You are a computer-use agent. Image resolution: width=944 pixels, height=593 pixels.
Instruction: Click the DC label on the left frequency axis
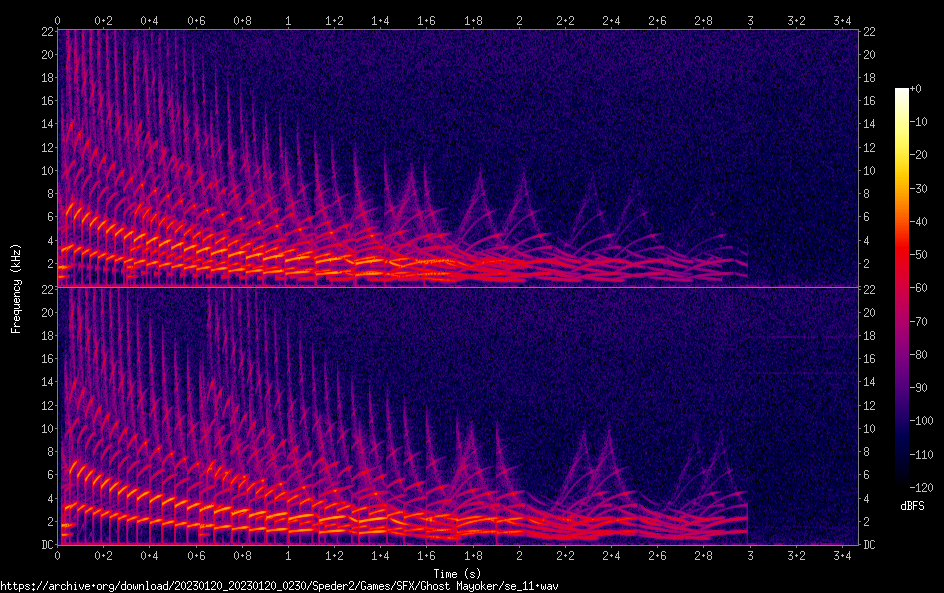coord(45,544)
